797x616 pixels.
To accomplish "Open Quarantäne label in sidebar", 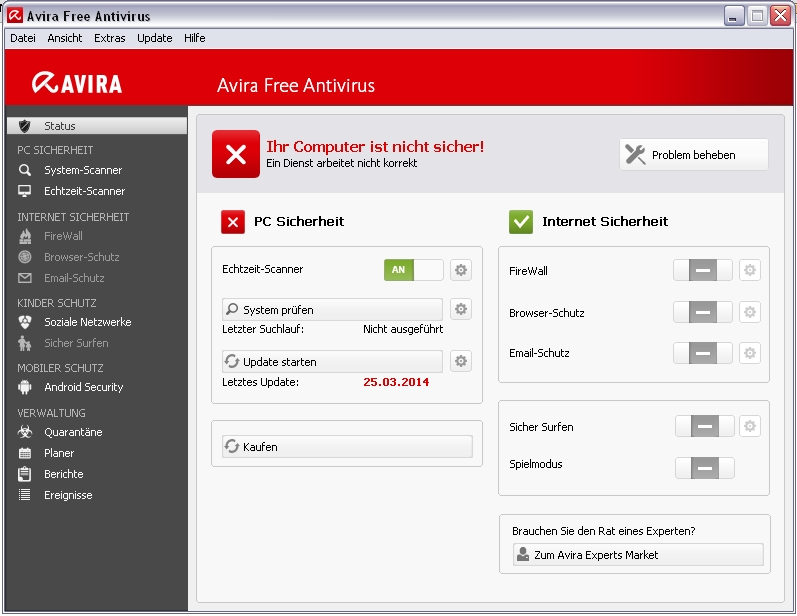I will (73, 432).
